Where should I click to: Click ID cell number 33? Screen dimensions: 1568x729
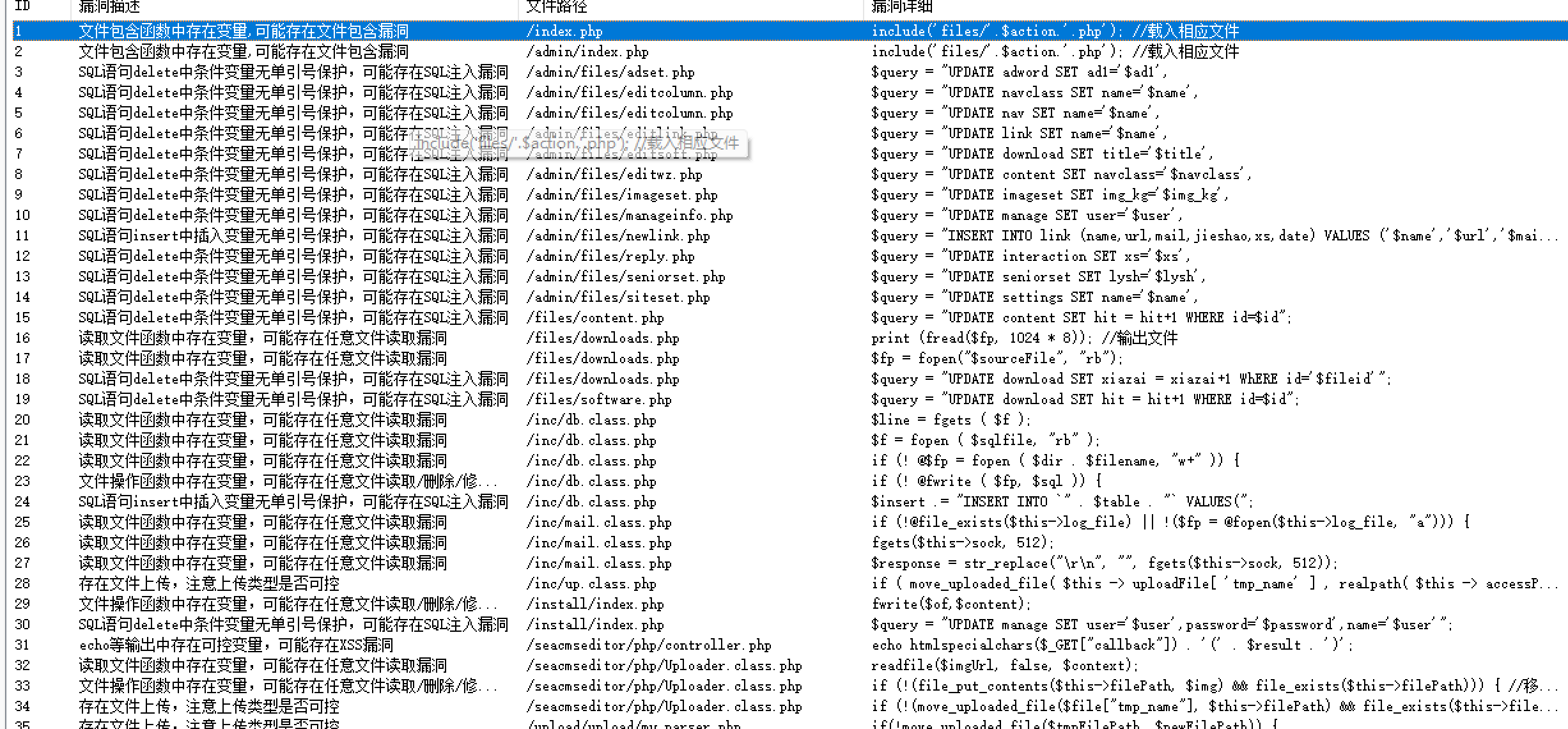(22, 686)
